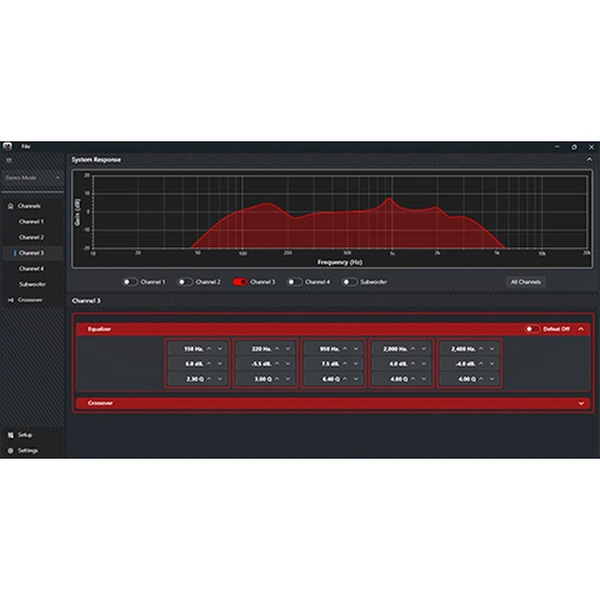Click the app logo in title bar
The image size is (600, 600).
[x=7, y=146]
